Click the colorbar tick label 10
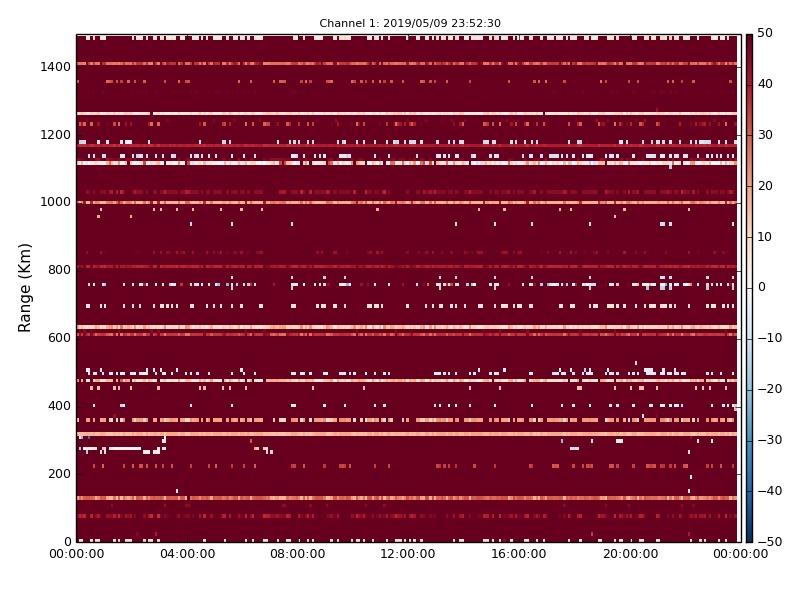 click(x=765, y=237)
